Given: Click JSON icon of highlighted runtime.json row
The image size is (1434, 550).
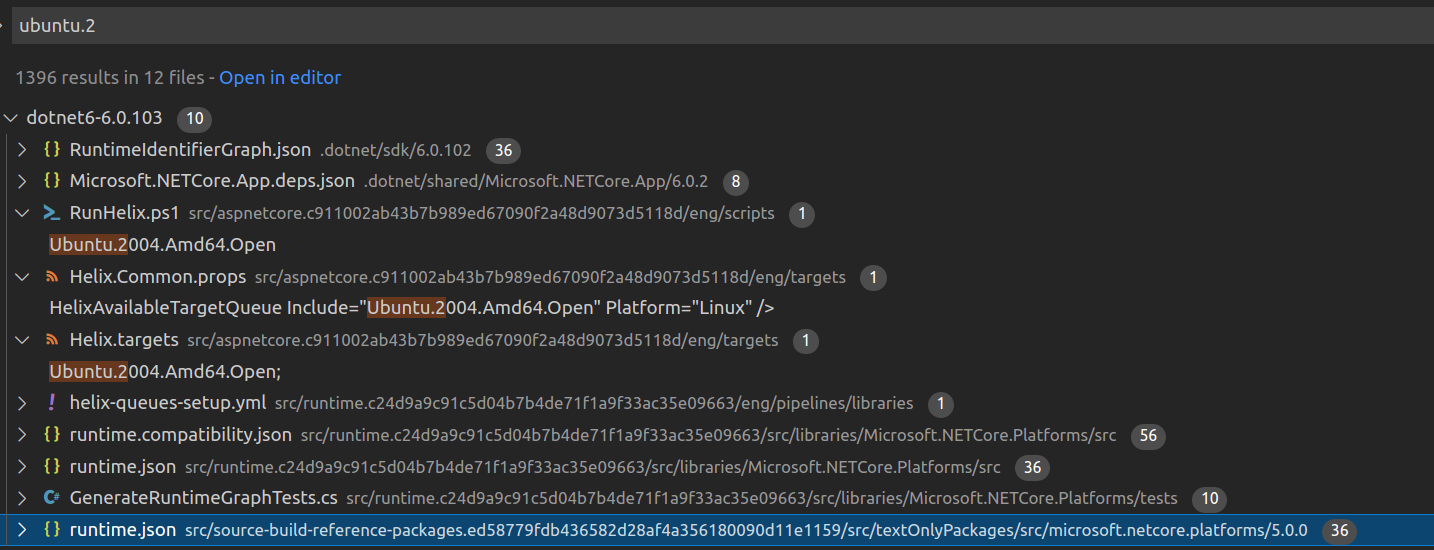Looking at the screenshot, I should click(51, 530).
